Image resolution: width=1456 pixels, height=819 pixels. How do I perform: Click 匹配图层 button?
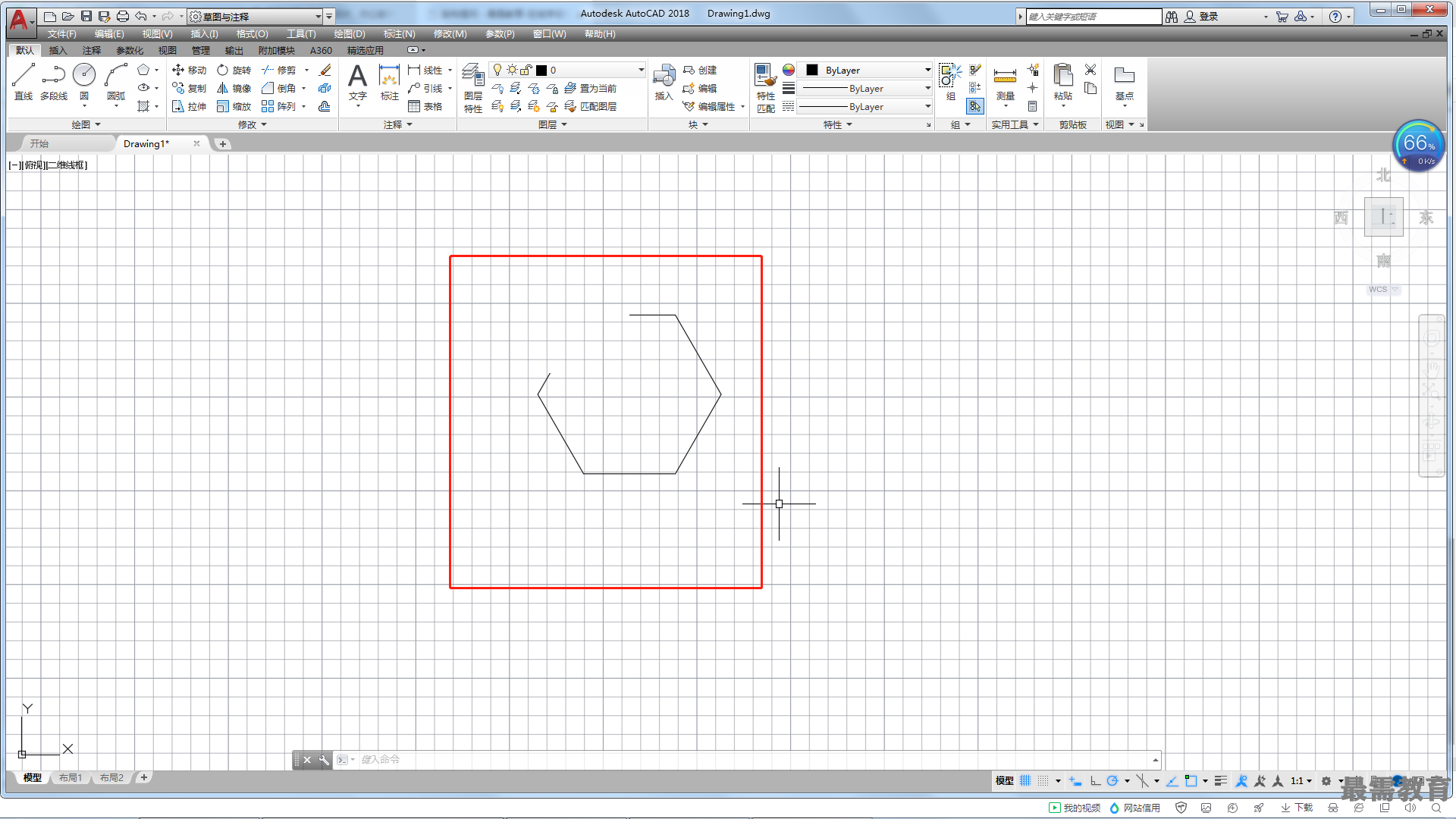click(x=591, y=106)
